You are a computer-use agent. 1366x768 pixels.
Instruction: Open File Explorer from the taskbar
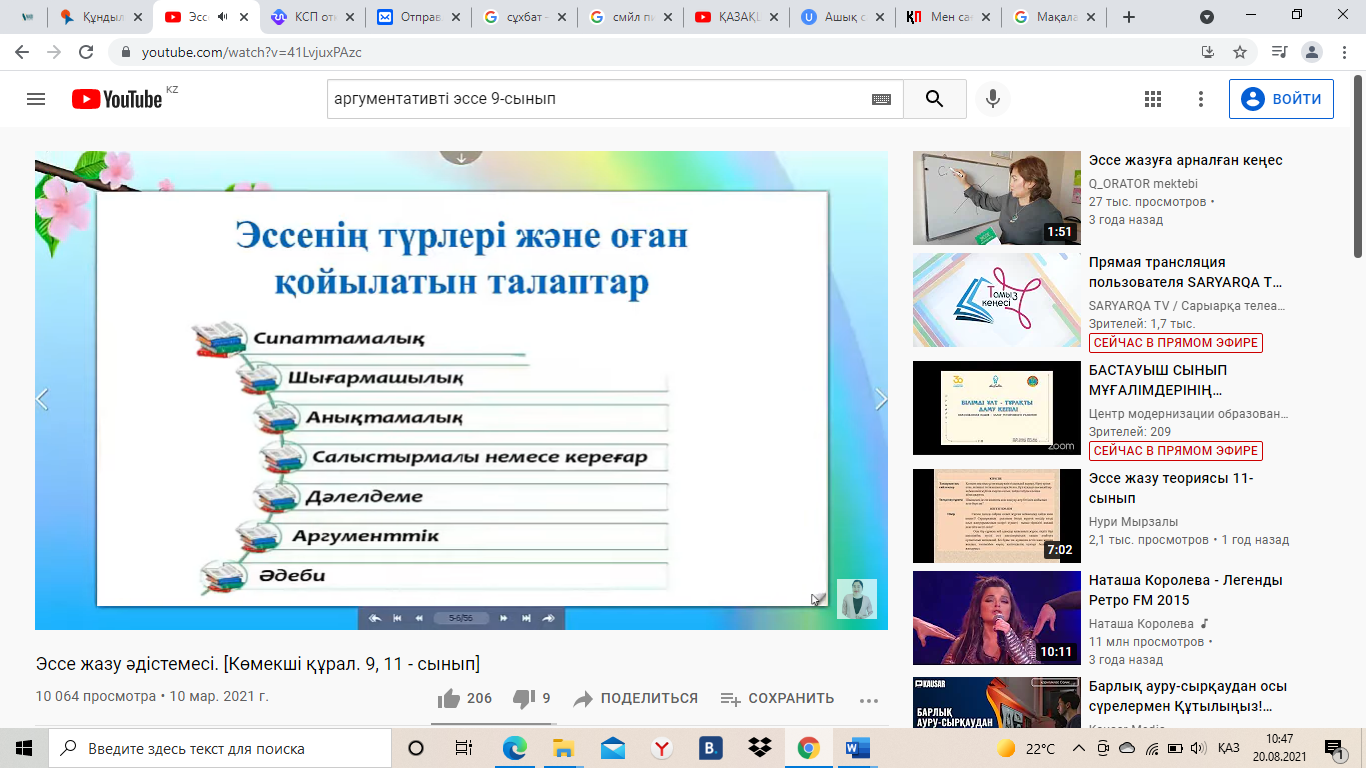[x=563, y=748]
